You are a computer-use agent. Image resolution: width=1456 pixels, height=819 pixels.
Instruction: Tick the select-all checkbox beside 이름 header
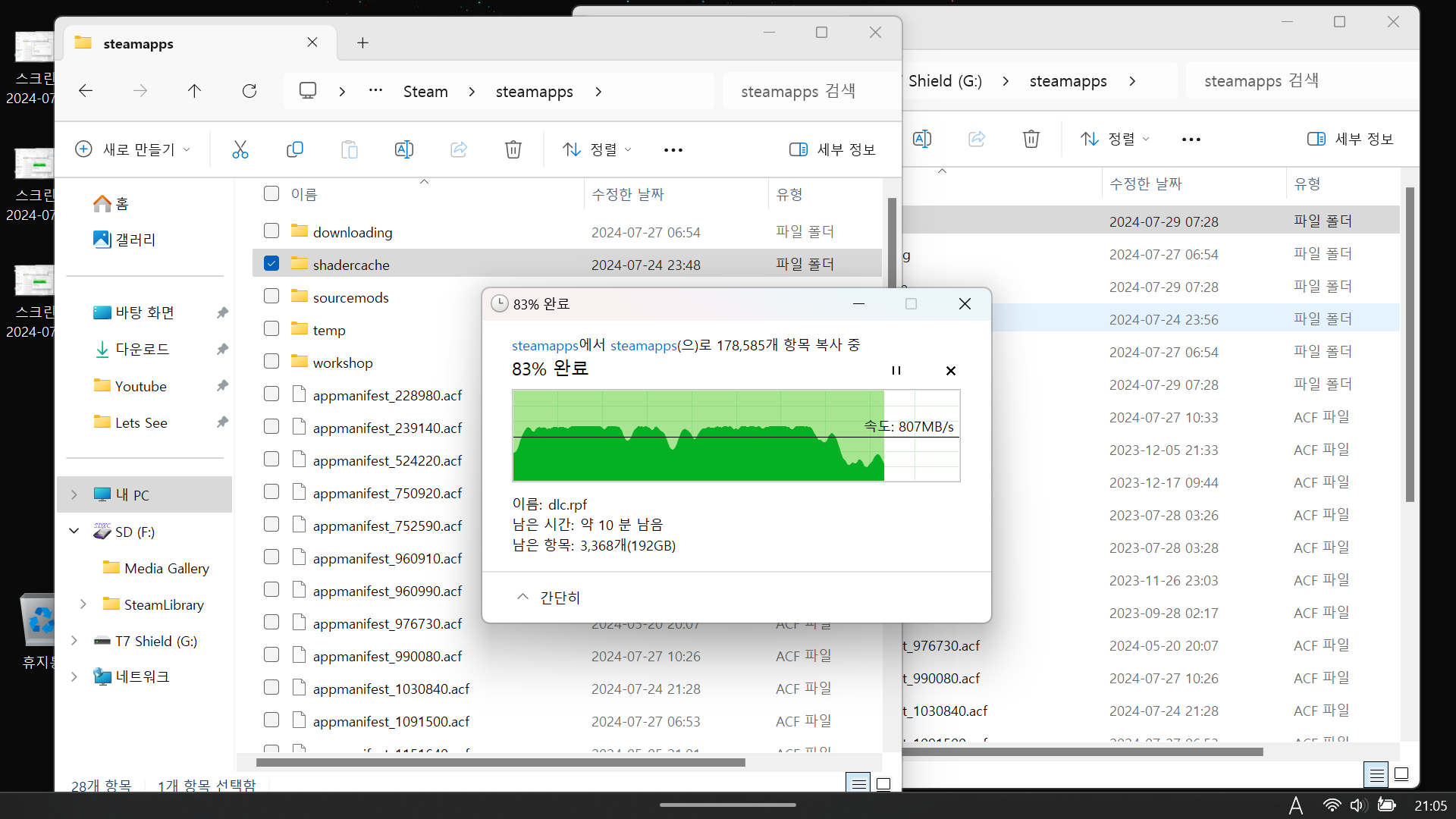[x=271, y=193]
